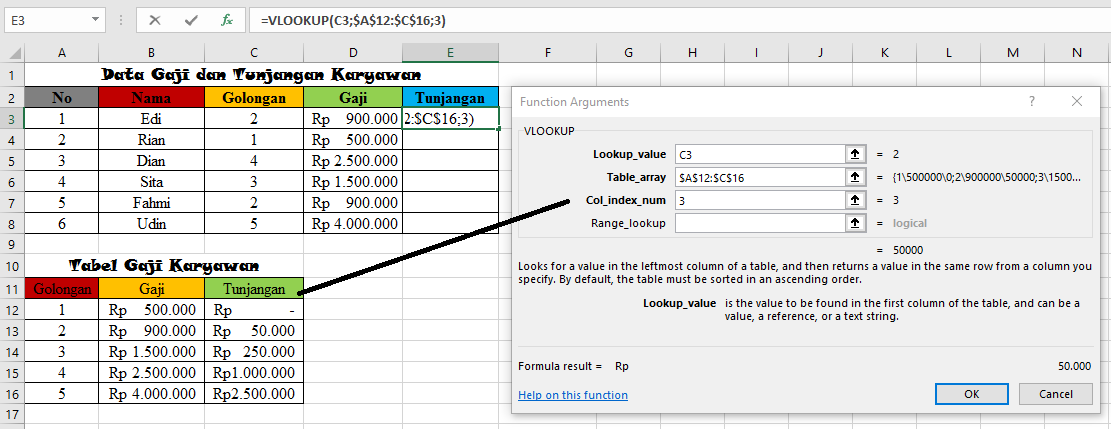Image resolution: width=1111 pixels, height=429 pixels.
Task: Open Insert Function via fx icon
Action: click(227, 21)
